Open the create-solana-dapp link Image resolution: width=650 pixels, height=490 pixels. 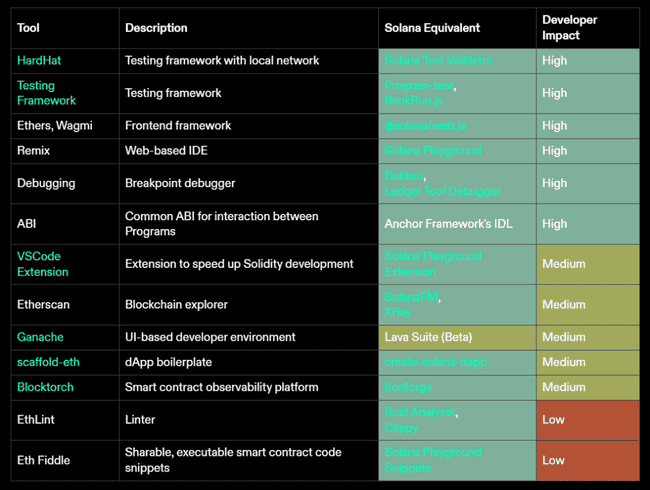436,362
